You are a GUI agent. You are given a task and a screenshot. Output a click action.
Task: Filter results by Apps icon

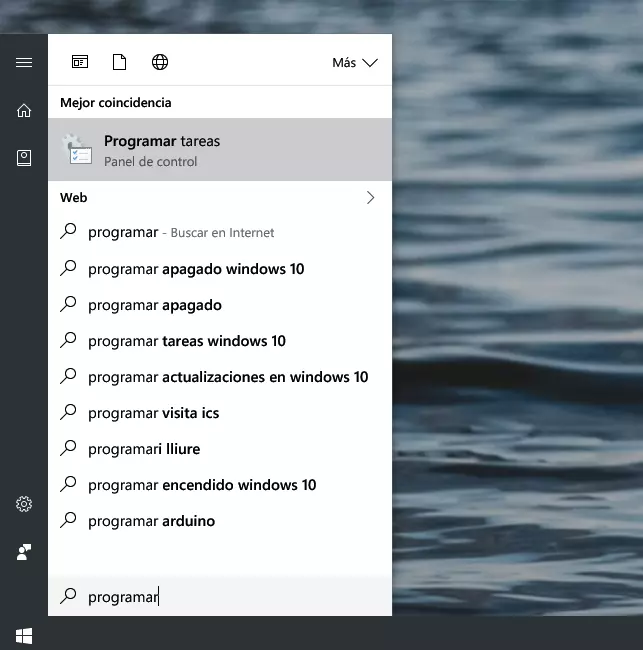(x=80, y=62)
